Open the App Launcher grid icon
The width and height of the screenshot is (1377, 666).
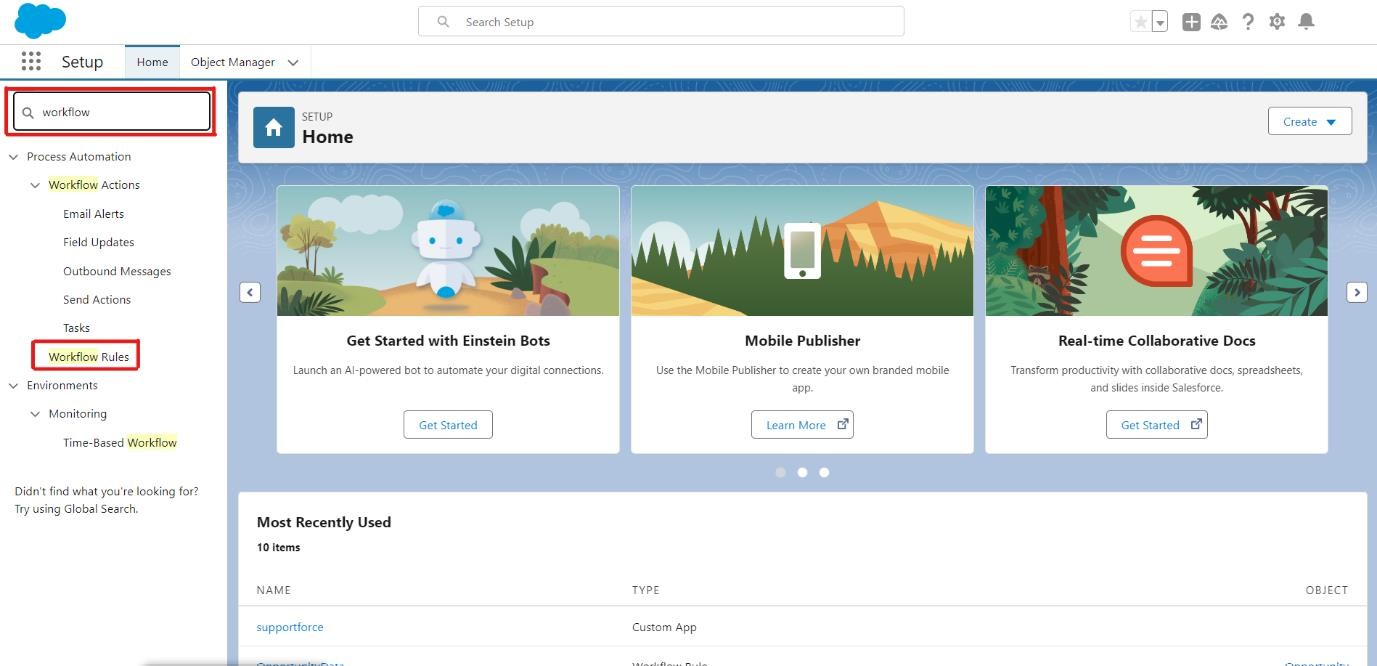point(31,62)
